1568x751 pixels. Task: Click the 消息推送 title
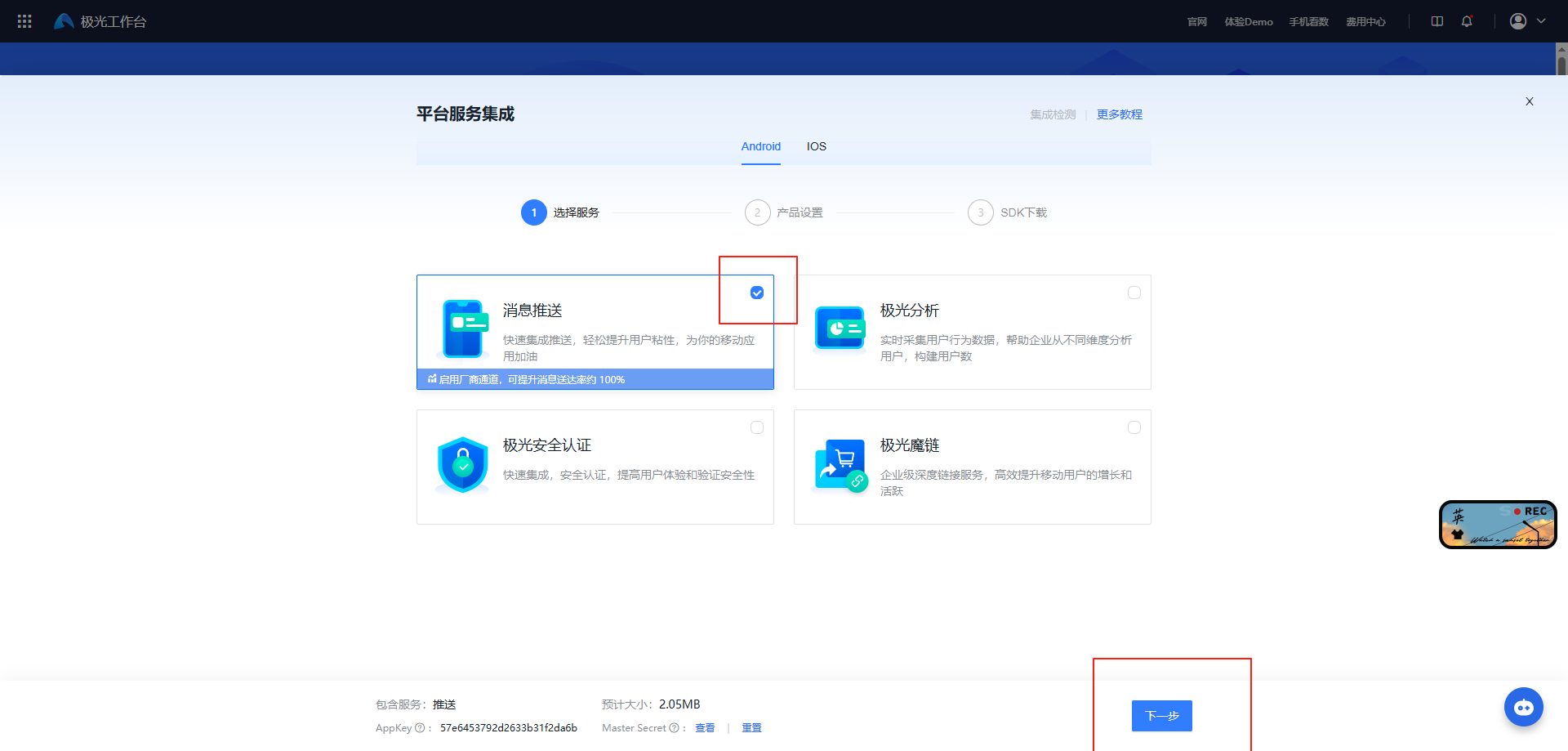532,311
